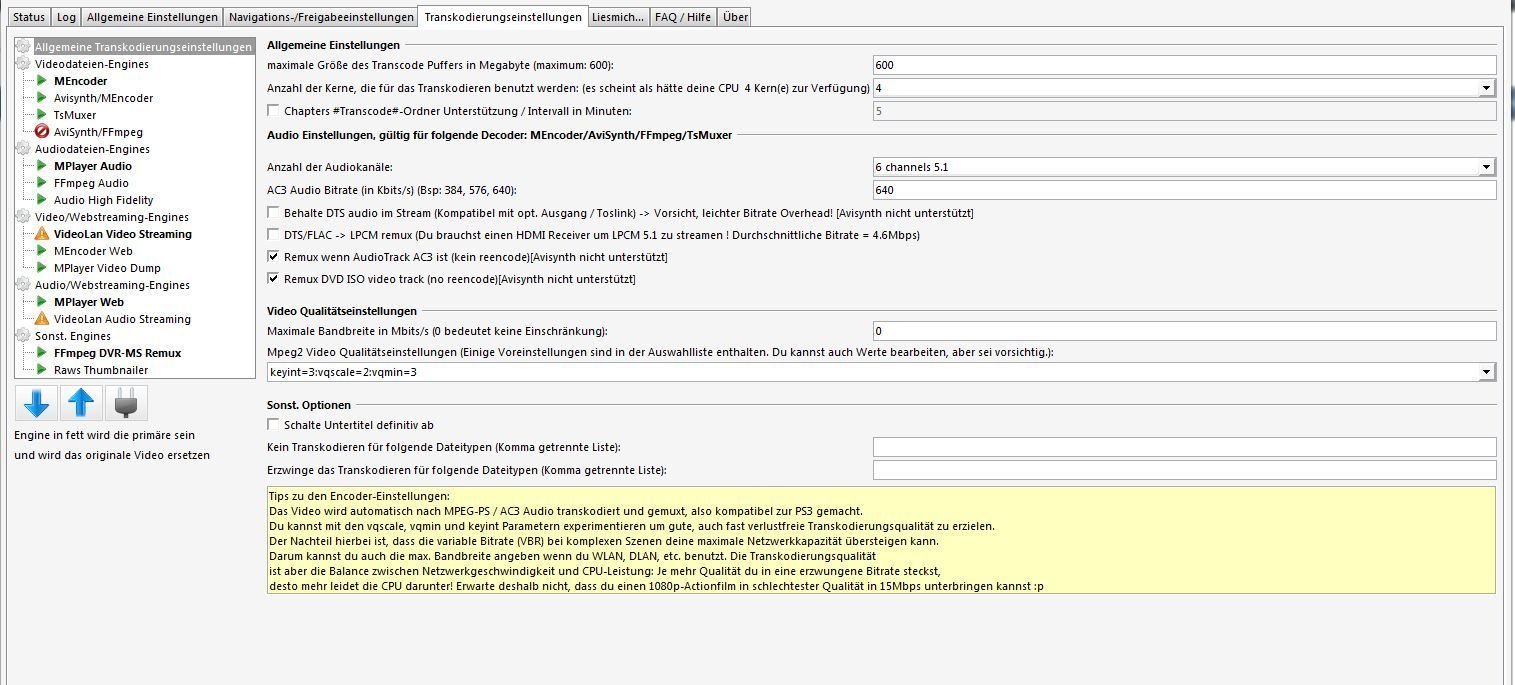Select FFmpeg DVR-MS Remux engine
The width and height of the screenshot is (1515, 685).
point(117,353)
